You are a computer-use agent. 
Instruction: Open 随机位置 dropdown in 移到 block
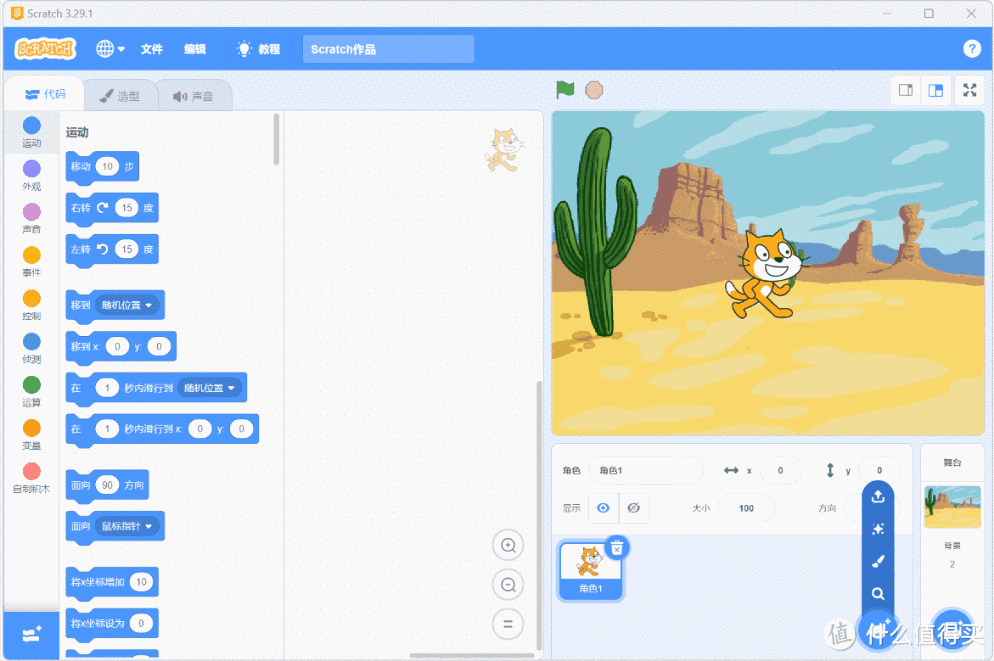(127, 305)
